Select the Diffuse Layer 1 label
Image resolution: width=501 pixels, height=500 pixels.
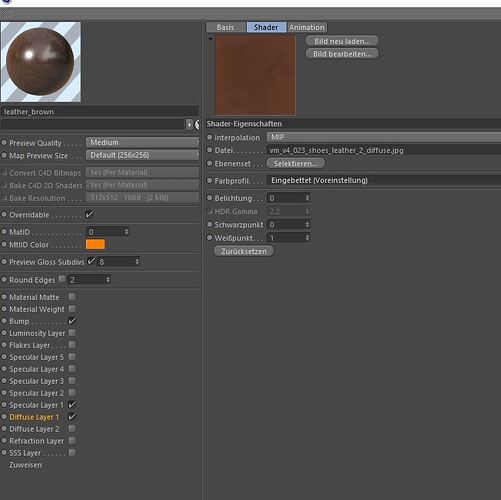coord(34,417)
